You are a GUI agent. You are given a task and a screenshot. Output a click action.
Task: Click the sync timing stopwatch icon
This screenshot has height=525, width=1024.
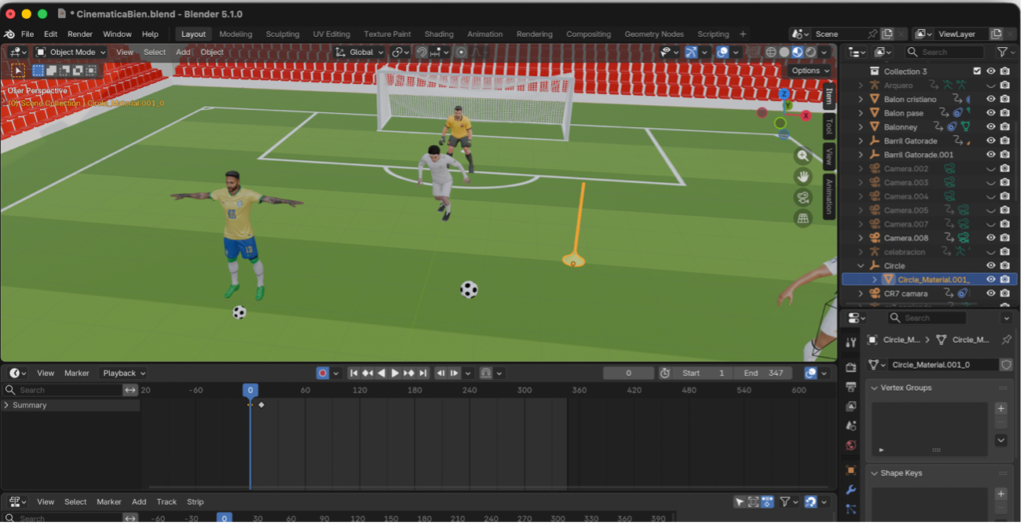(665, 374)
